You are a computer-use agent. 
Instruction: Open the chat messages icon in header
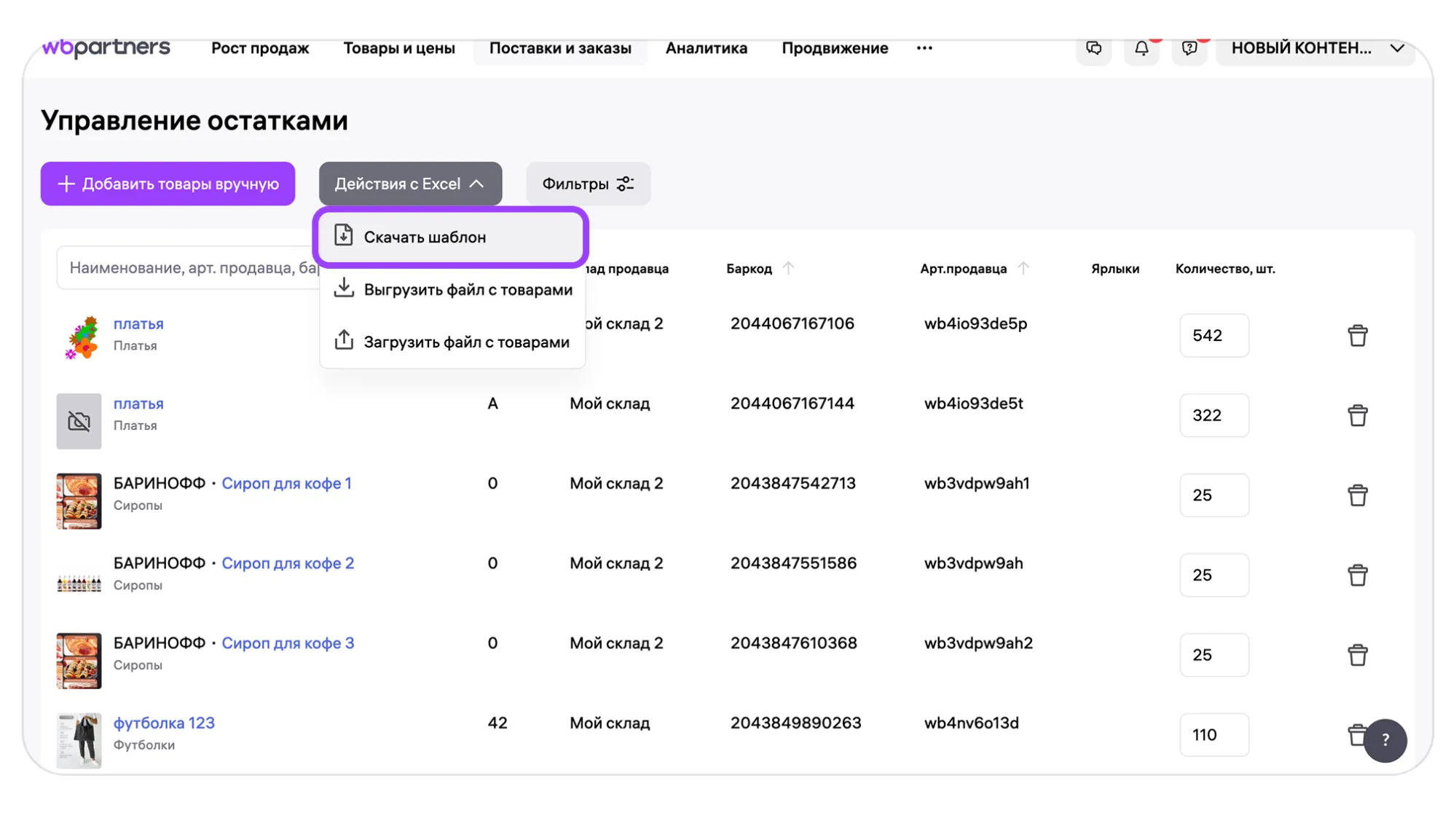(x=1093, y=48)
